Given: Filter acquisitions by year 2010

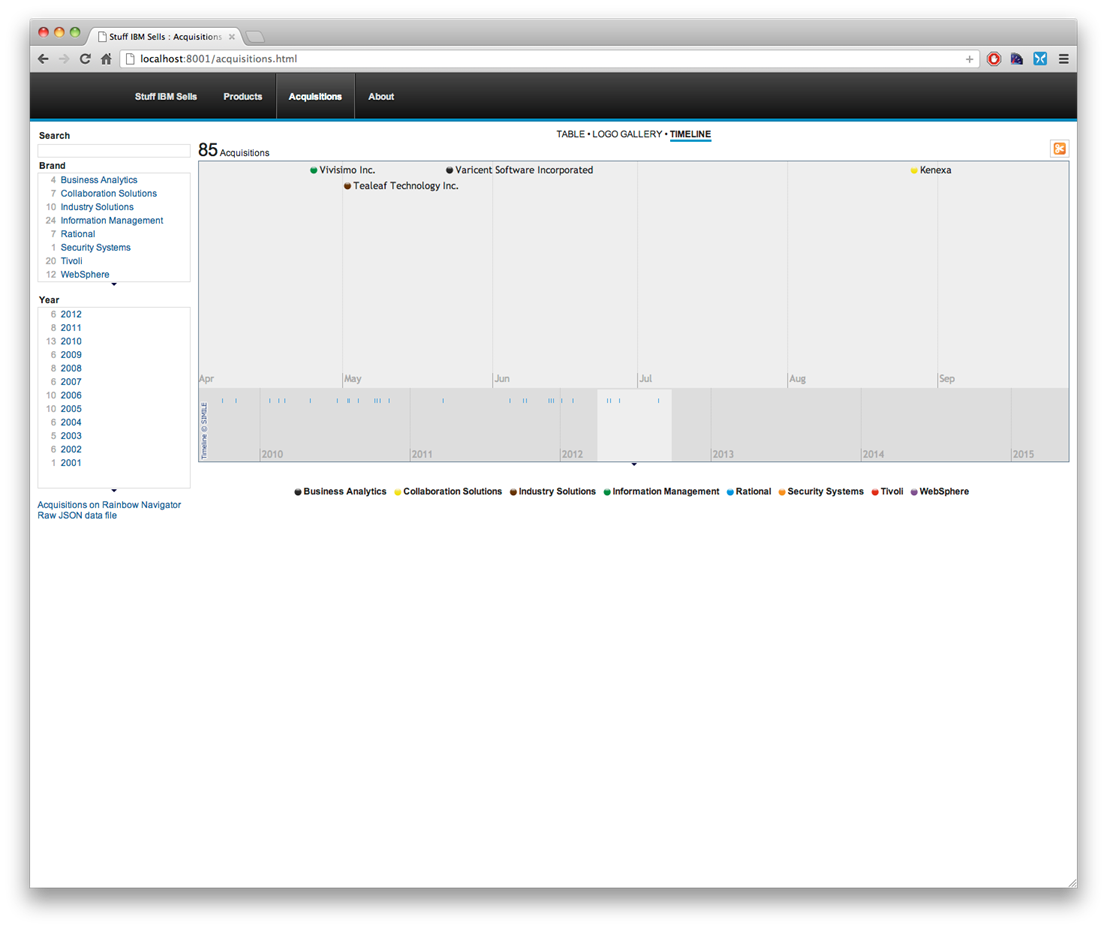Looking at the screenshot, I should click(71, 341).
